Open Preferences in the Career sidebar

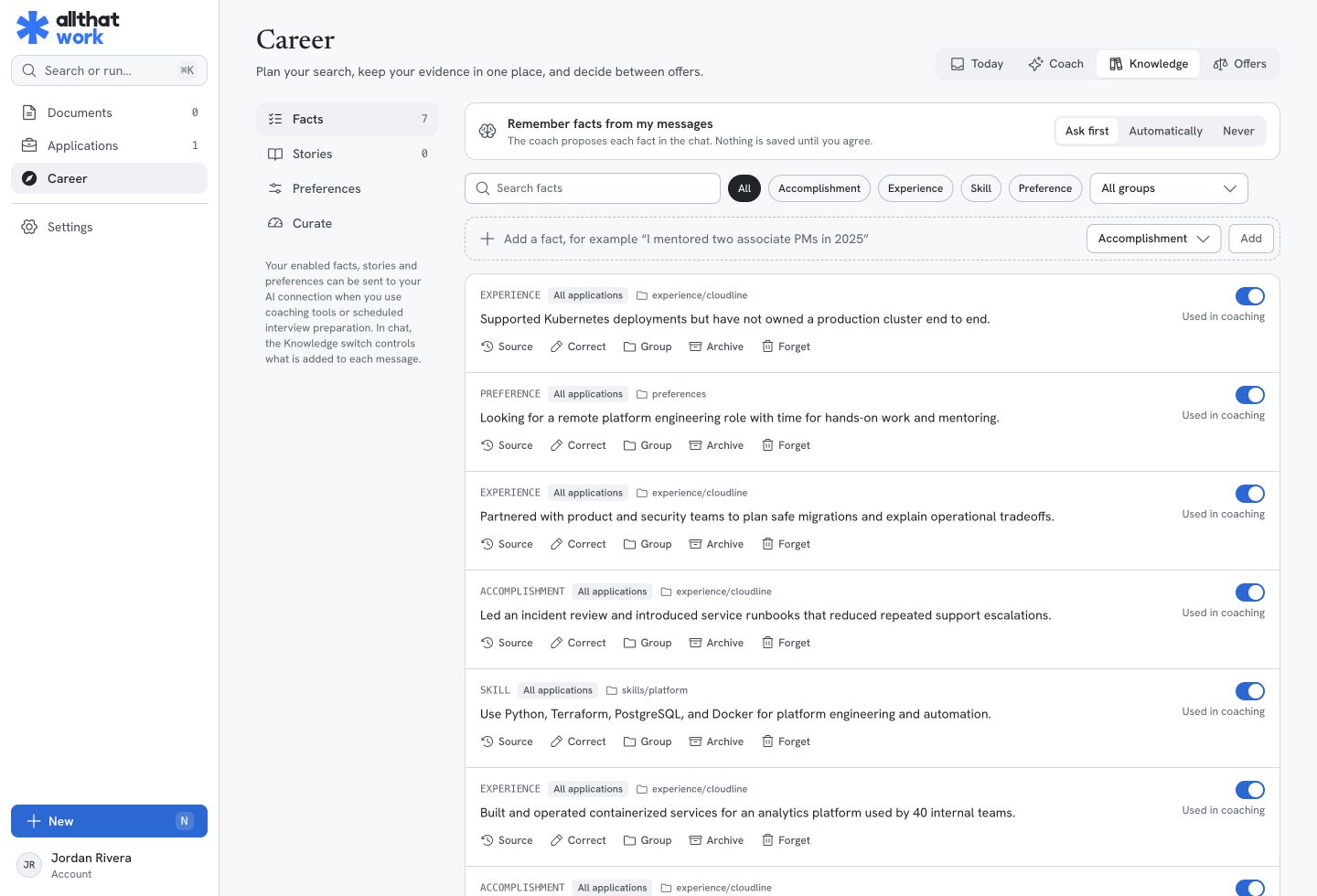point(348,188)
